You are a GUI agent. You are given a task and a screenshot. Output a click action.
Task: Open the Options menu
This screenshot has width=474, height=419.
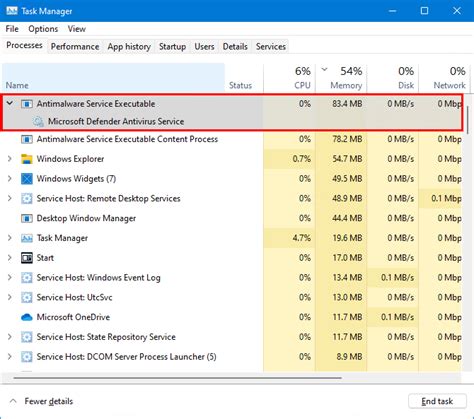click(43, 29)
